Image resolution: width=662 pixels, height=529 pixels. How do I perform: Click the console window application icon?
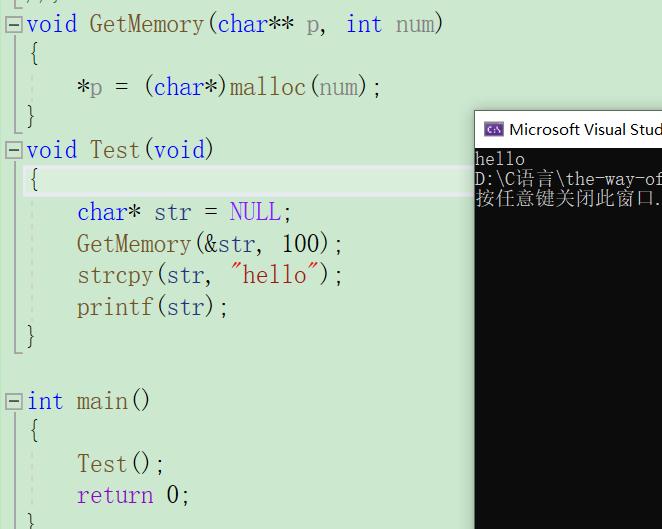(494, 129)
